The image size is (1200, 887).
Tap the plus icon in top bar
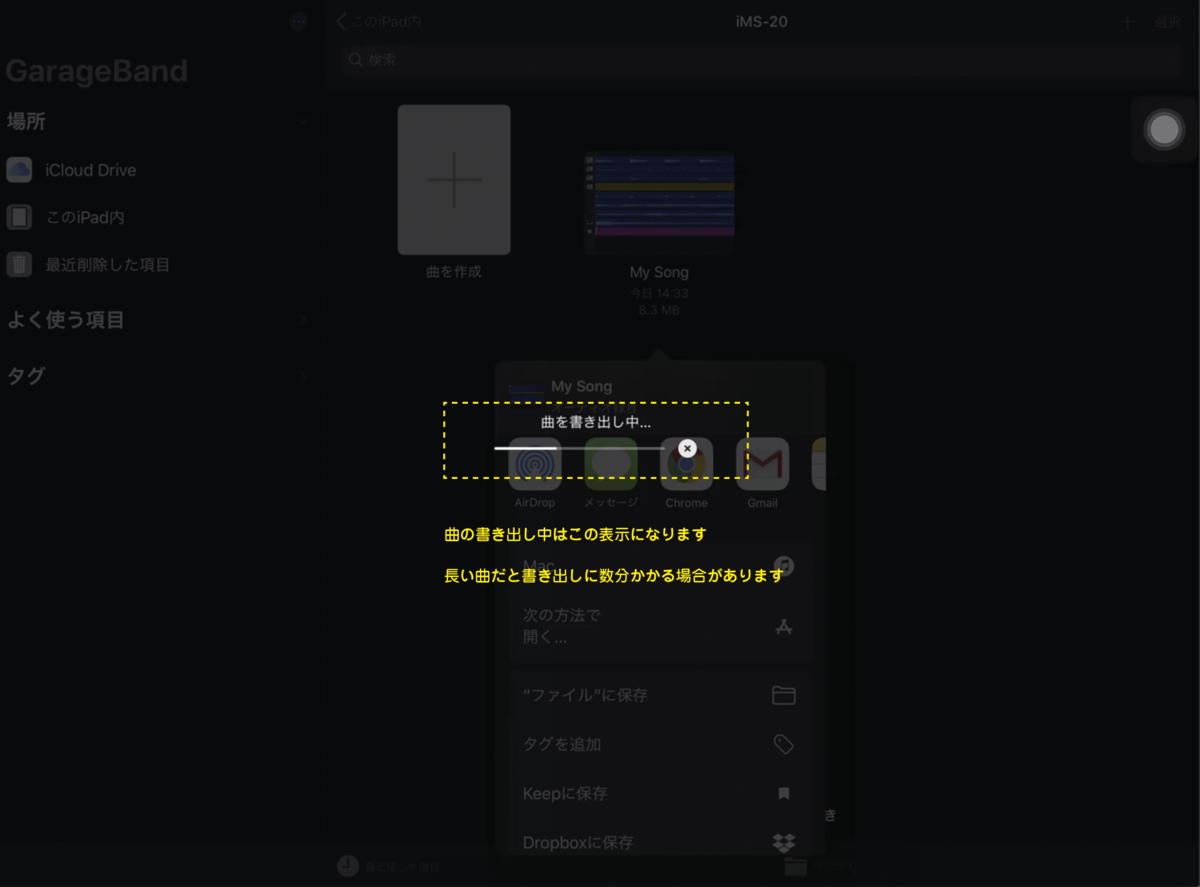1128,22
